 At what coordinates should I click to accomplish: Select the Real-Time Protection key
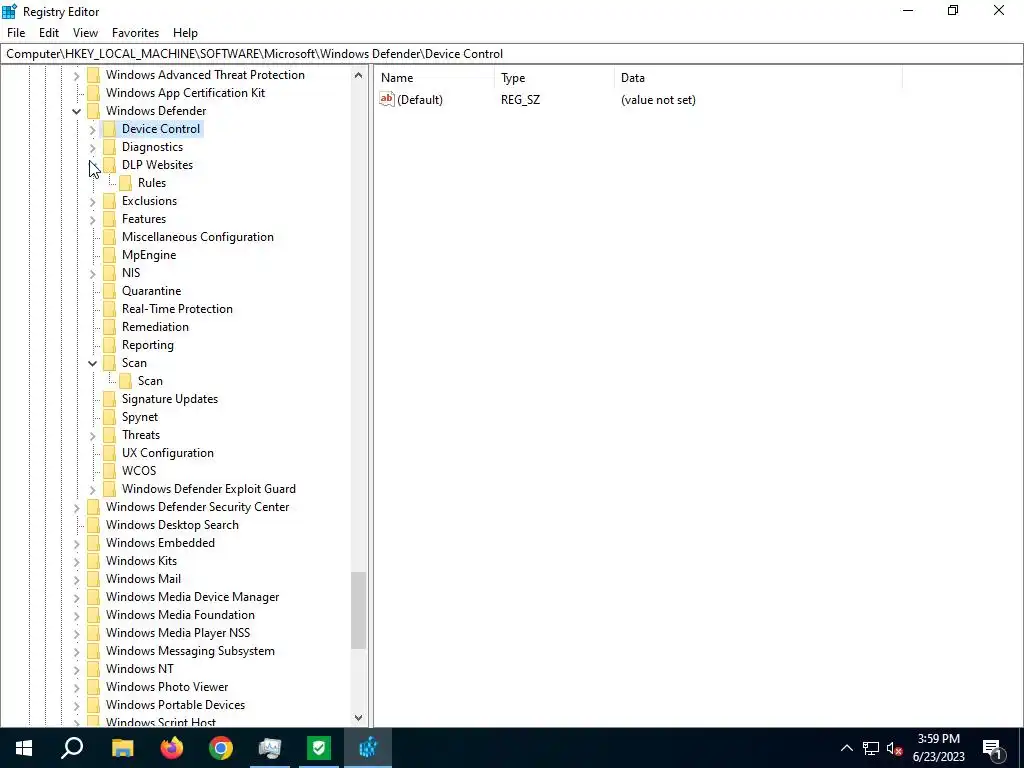177,309
